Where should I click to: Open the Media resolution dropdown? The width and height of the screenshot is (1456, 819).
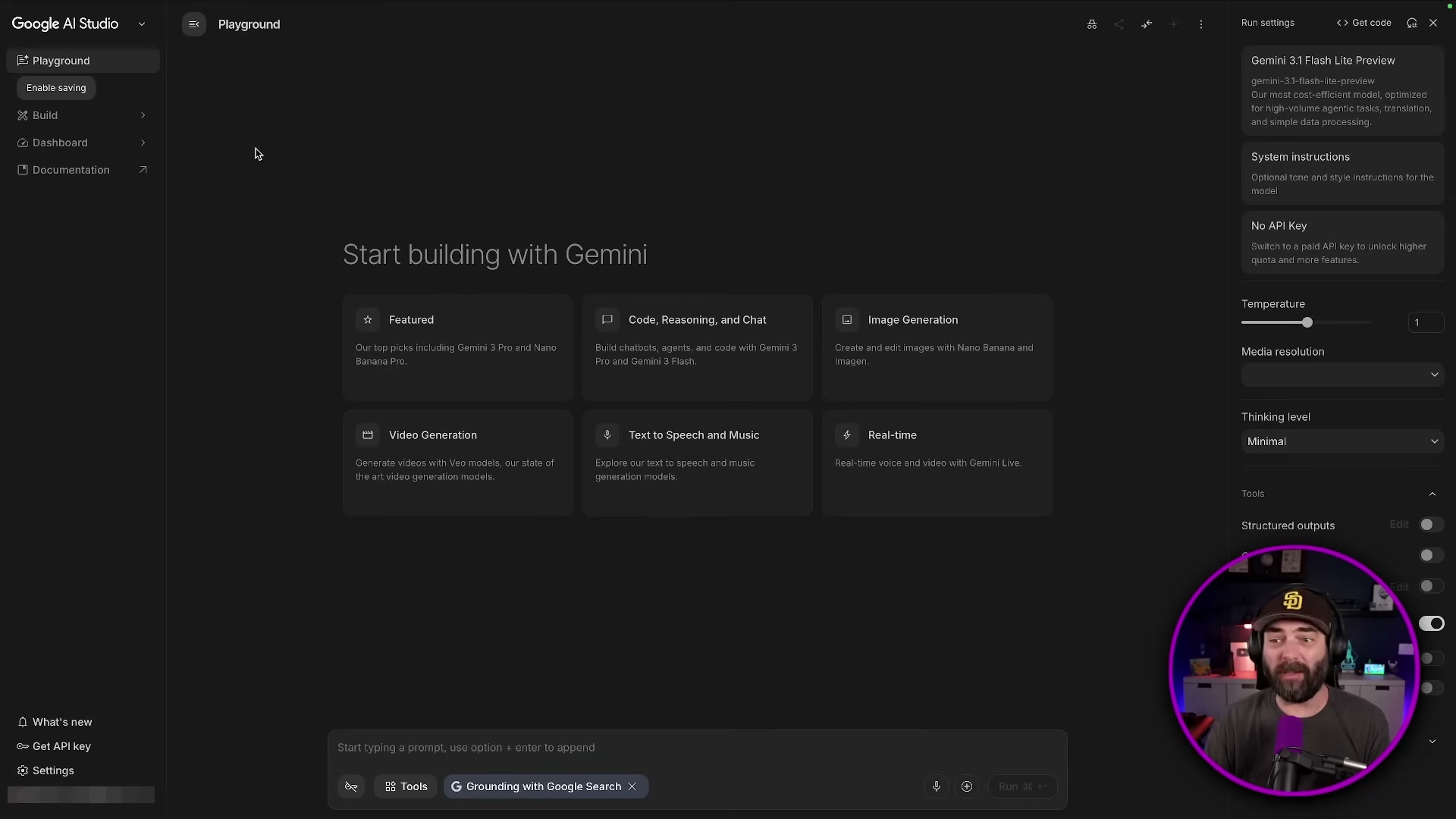tap(1341, 375)
